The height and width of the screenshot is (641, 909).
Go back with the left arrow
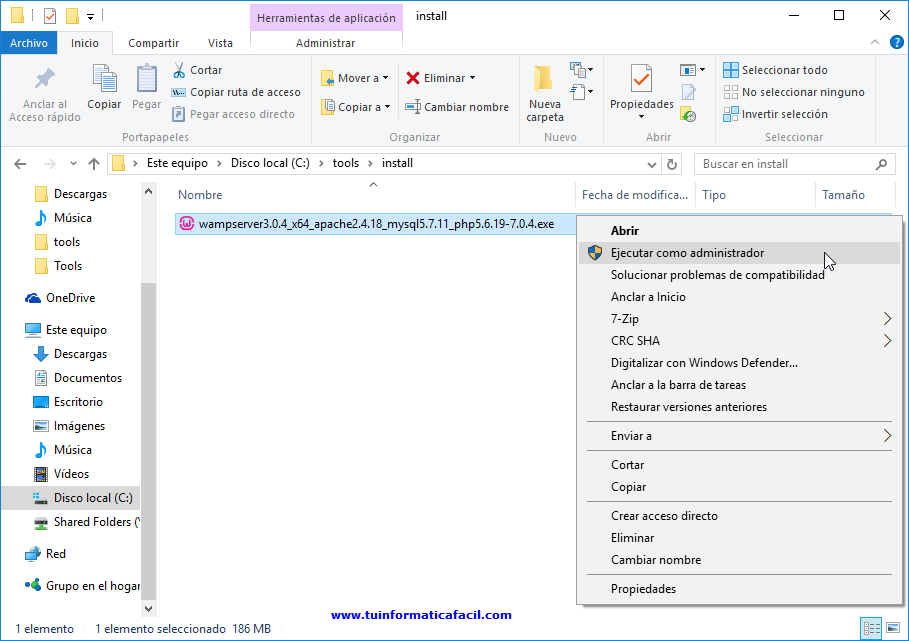click(x=20, y=164)
